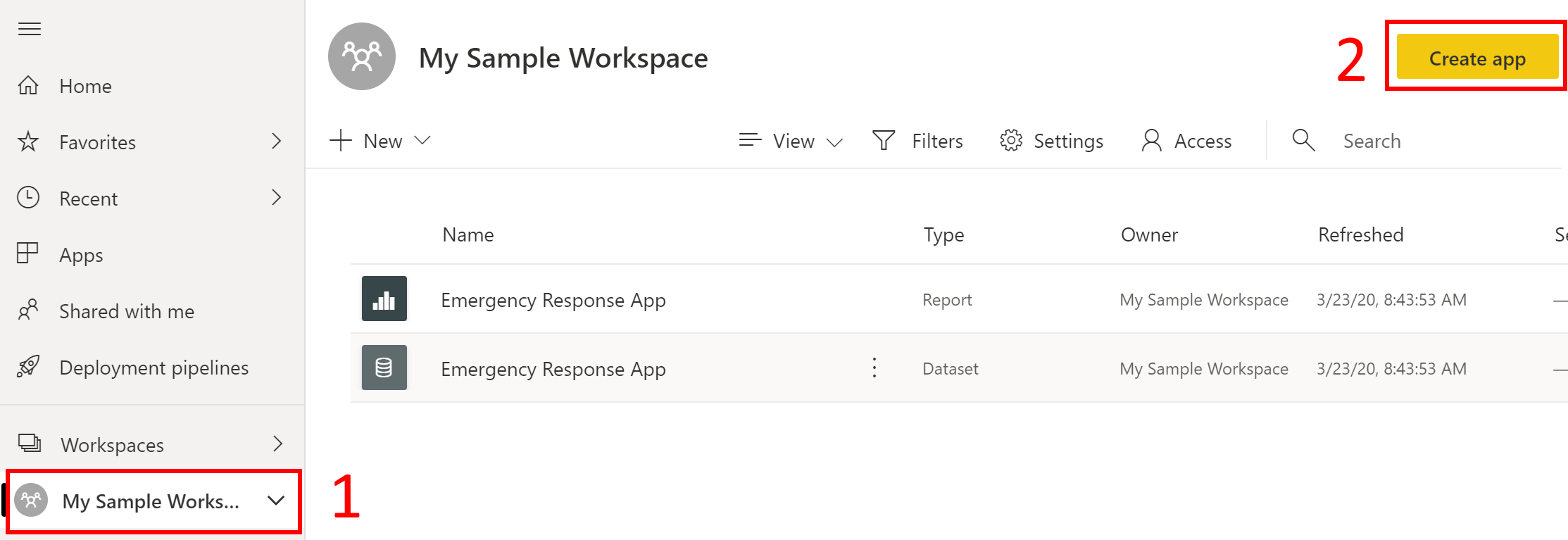This screenshot has width=1568, height=540.
Task: Open Deployment pipelines
Action: coord(154,368)
